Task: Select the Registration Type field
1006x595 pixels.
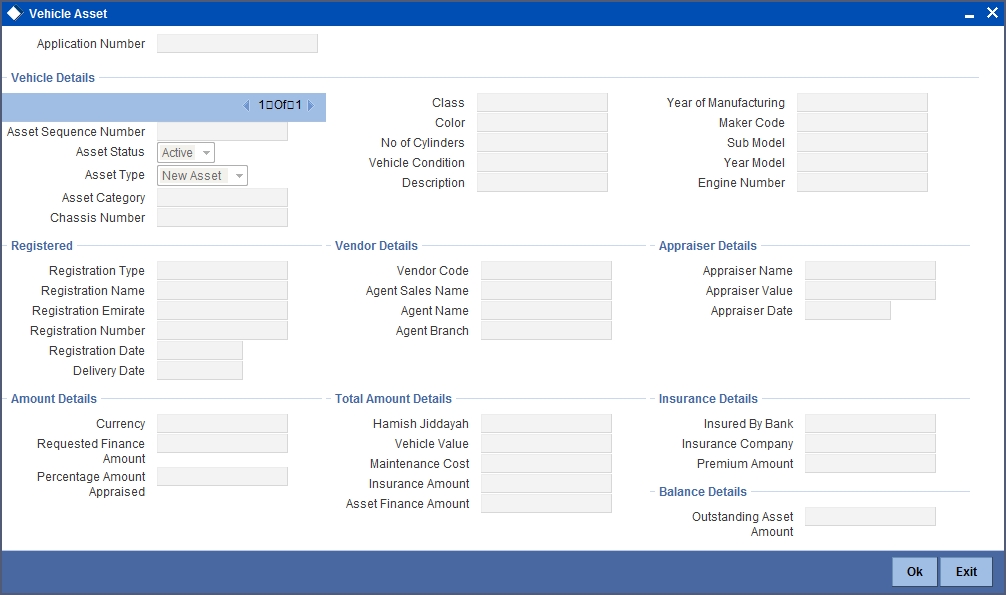Action: 222,271
